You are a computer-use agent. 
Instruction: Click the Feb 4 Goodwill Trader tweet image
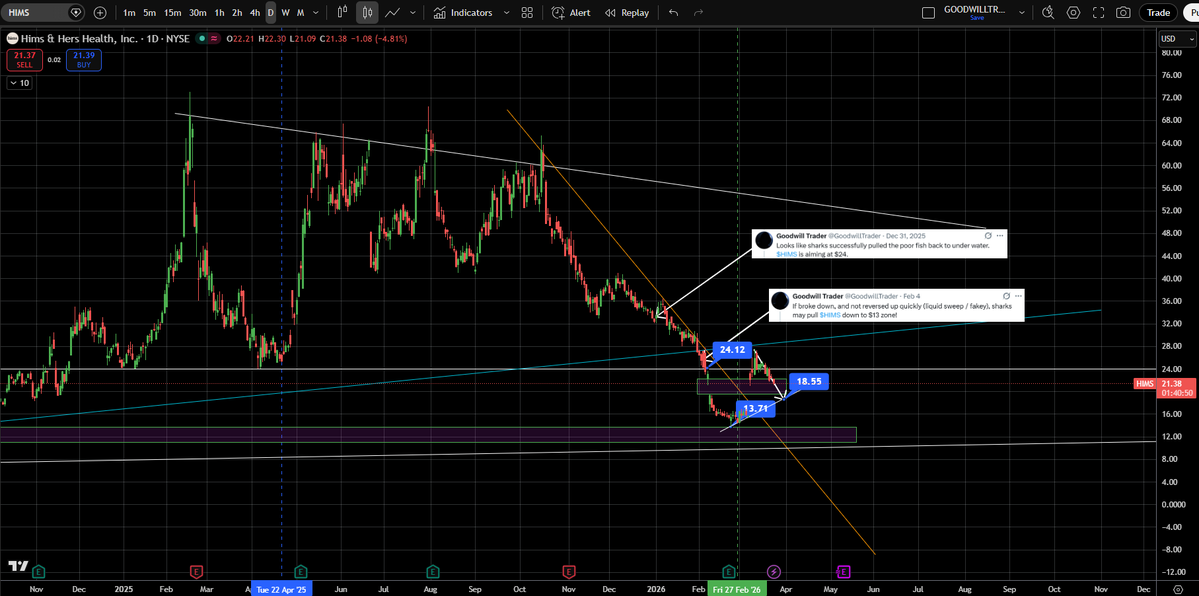895,305
